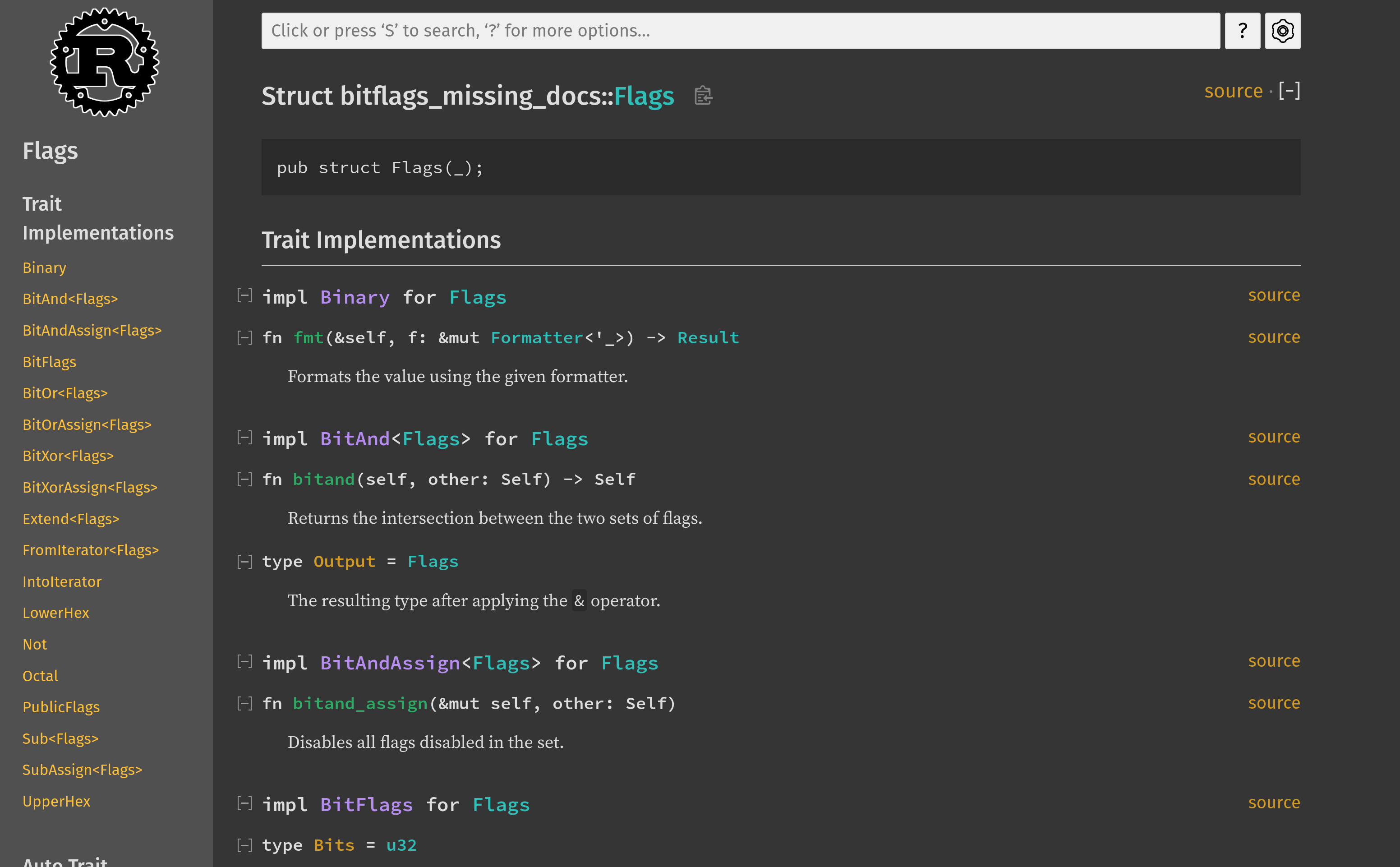Copy item path using the clipboard icon

click(703, 95)
